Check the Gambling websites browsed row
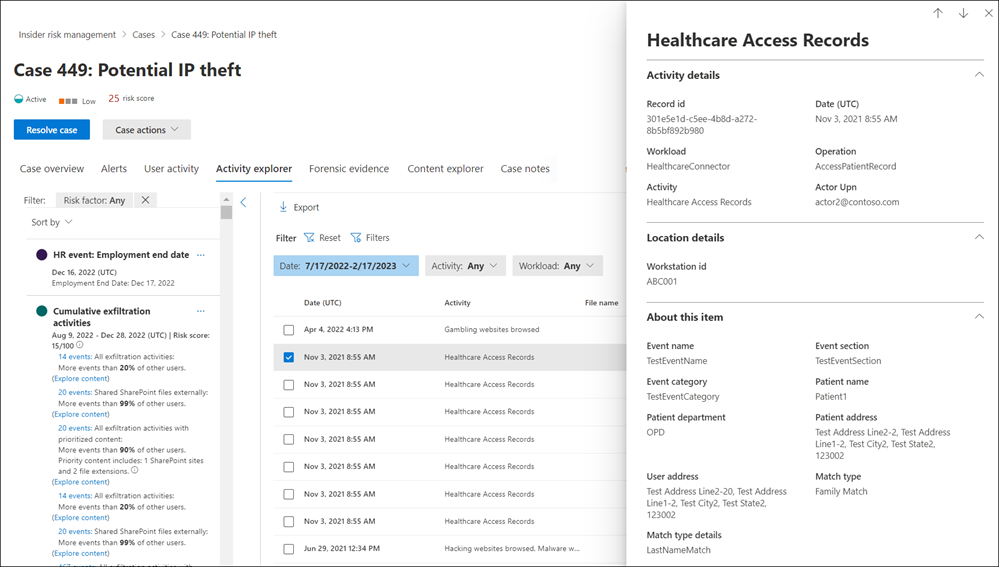Viewport: 1000px width, 567px height. [x=289, y=330]
